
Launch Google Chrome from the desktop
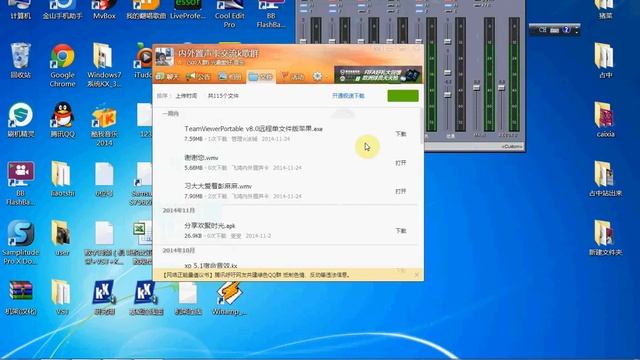(x=62, y=65)
